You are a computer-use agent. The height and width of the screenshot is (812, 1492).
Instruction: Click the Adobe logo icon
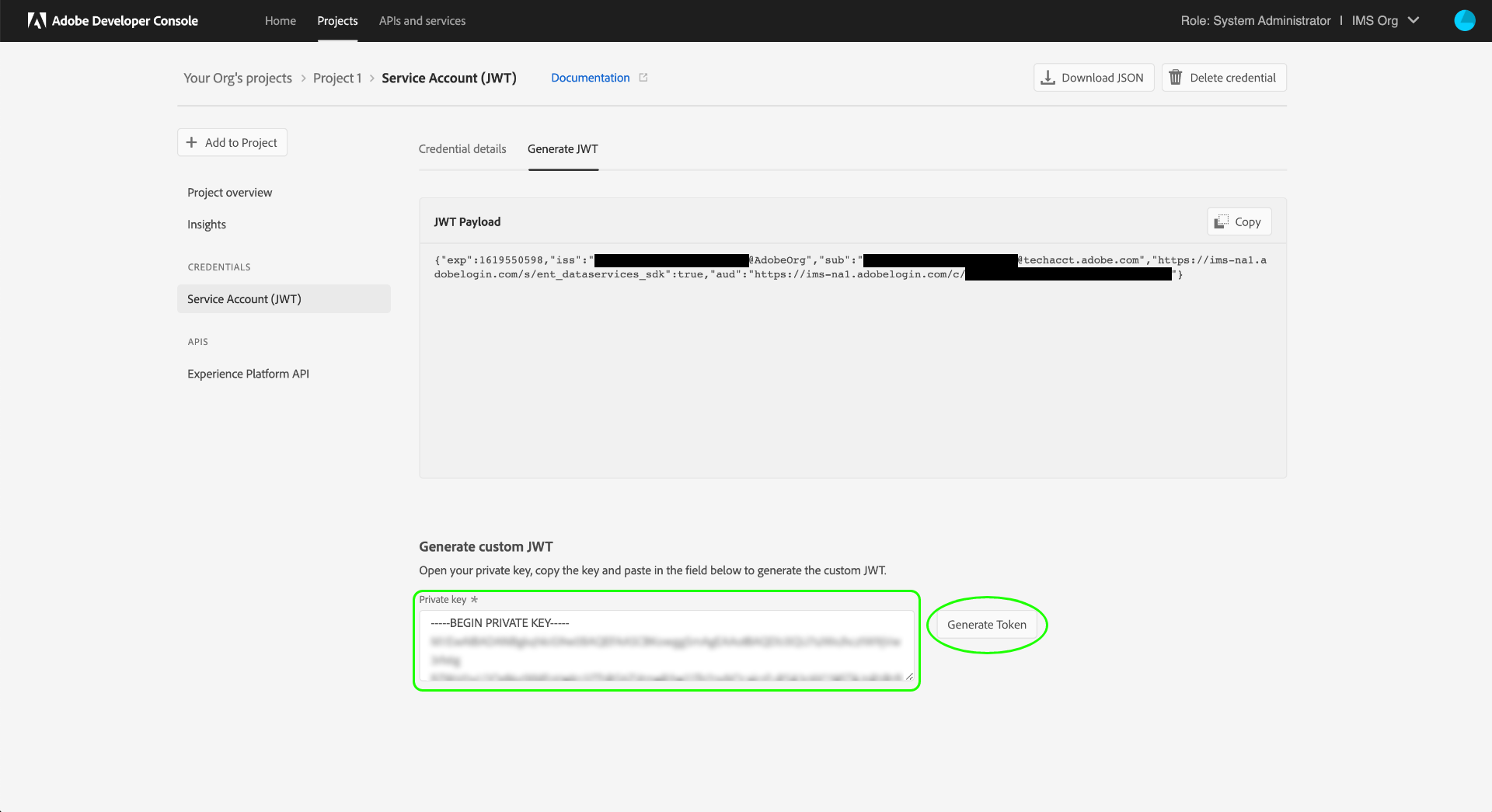click(x=37, y=21)
